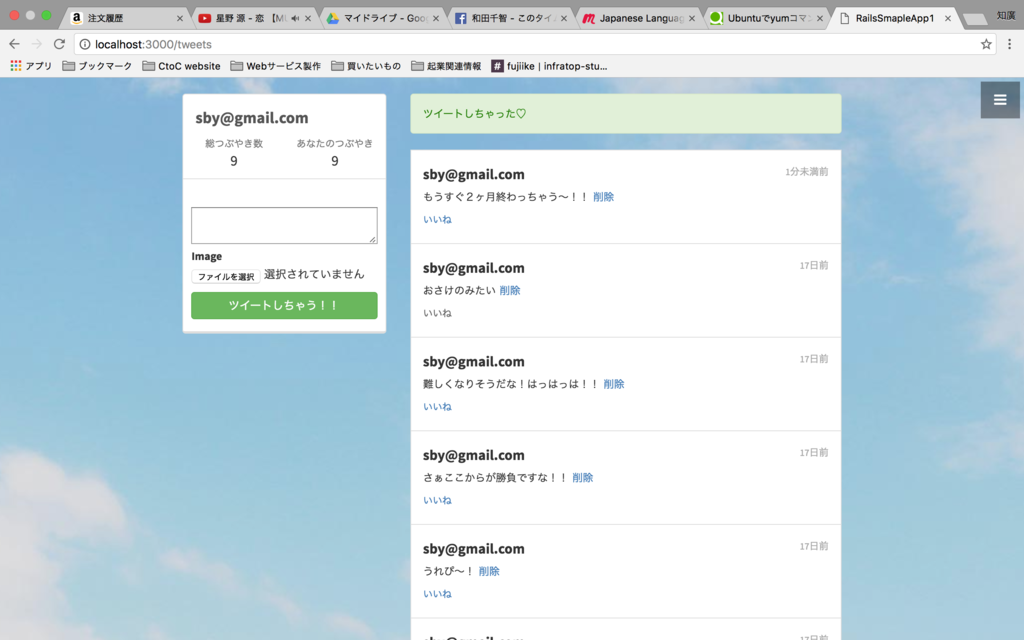1024x640 pixels.
Task: Delete the 難しくなりそうだな tweet
Action: coord(614,384)
